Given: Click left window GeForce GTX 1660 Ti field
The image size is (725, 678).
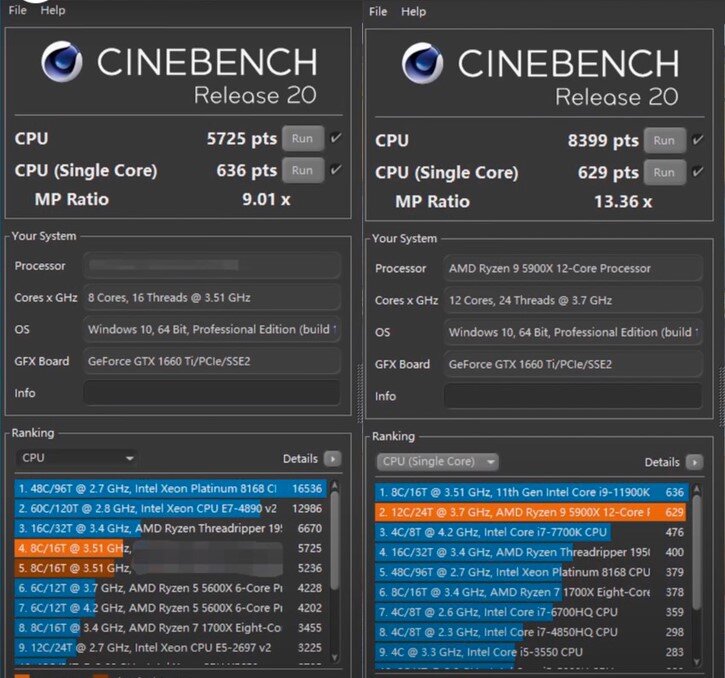Looking at the screenshot, I should [x=212, y=361].
